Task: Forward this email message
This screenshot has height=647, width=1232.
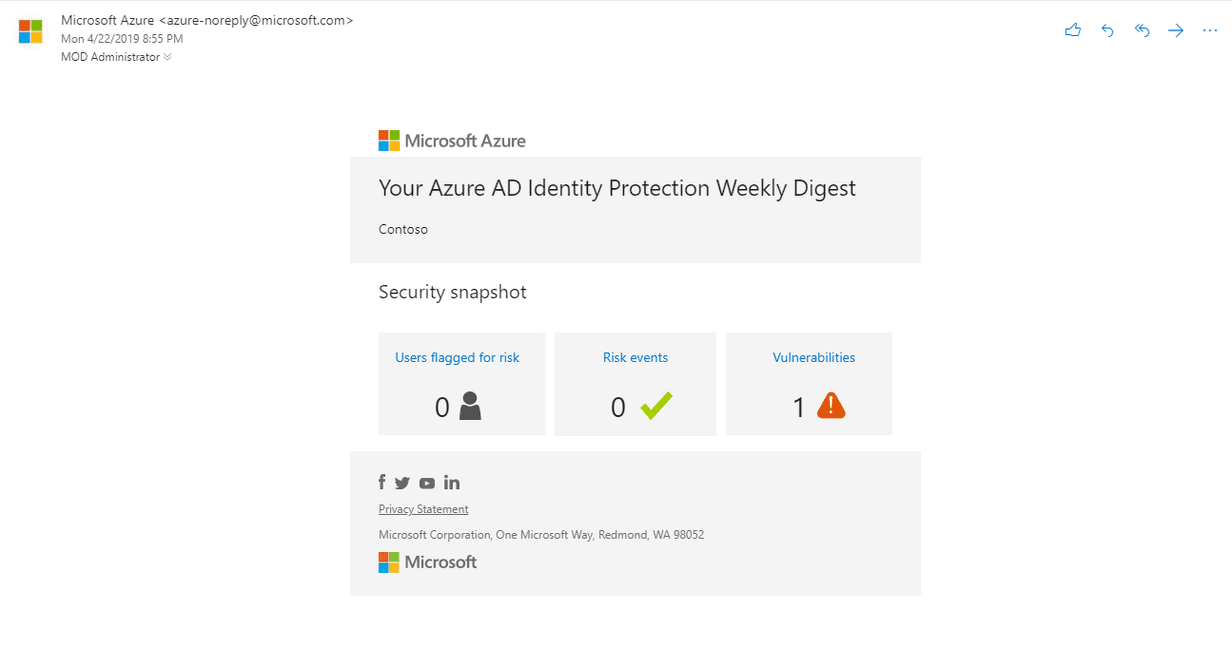Action: click(1176, 30)
